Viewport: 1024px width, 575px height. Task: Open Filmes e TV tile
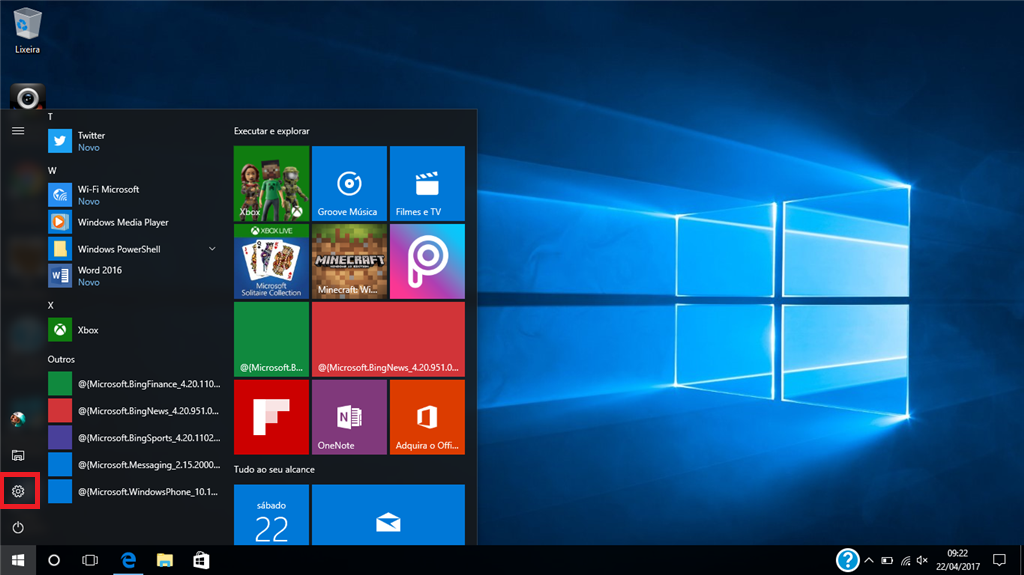pos(427,184)
